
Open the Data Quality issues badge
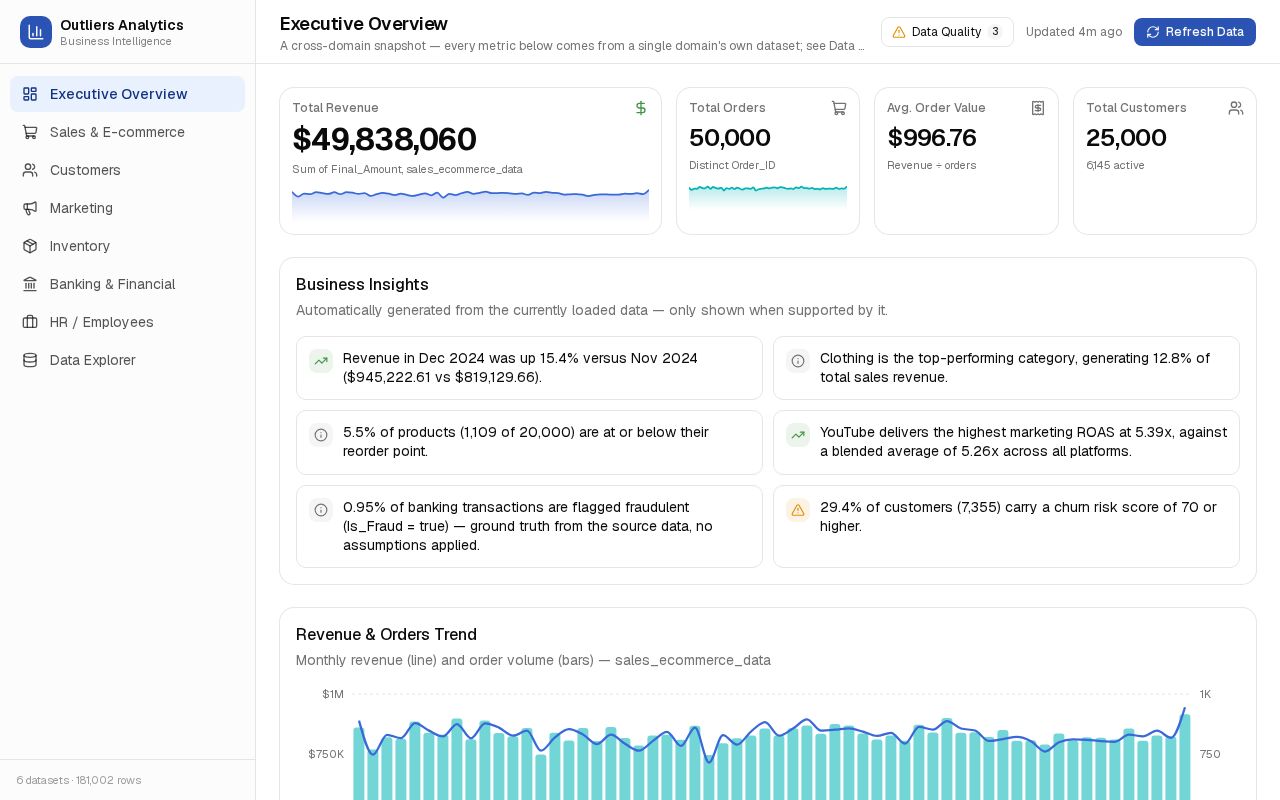(x=947, y=32)
